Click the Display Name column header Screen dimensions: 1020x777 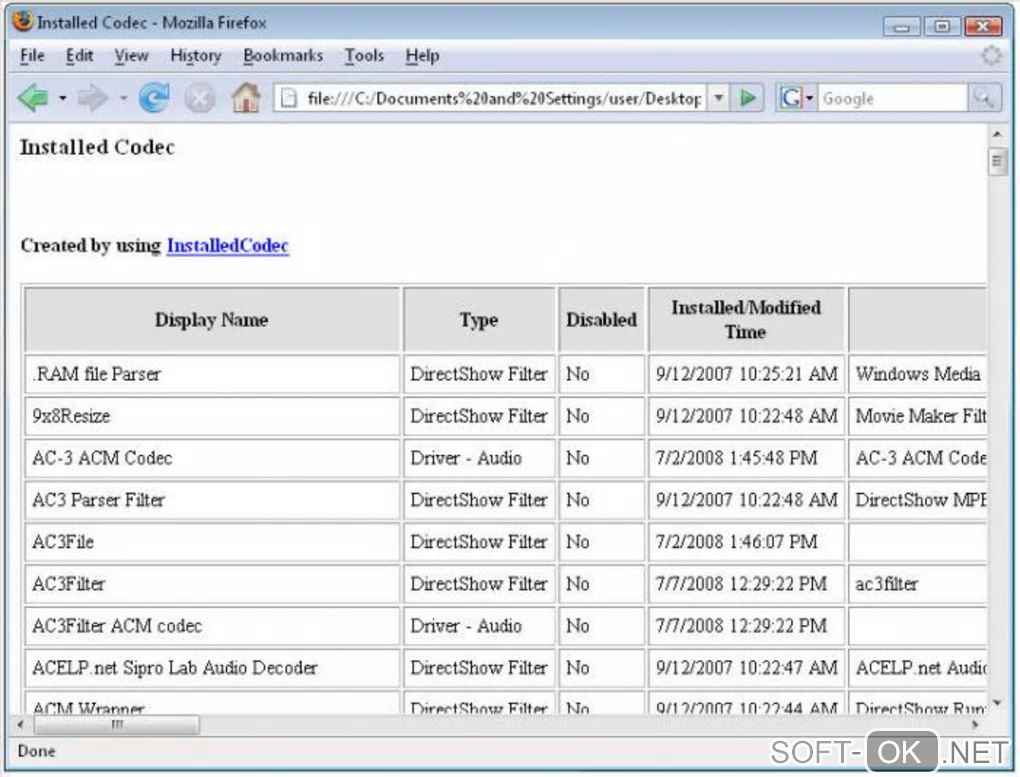click(212, 320)
